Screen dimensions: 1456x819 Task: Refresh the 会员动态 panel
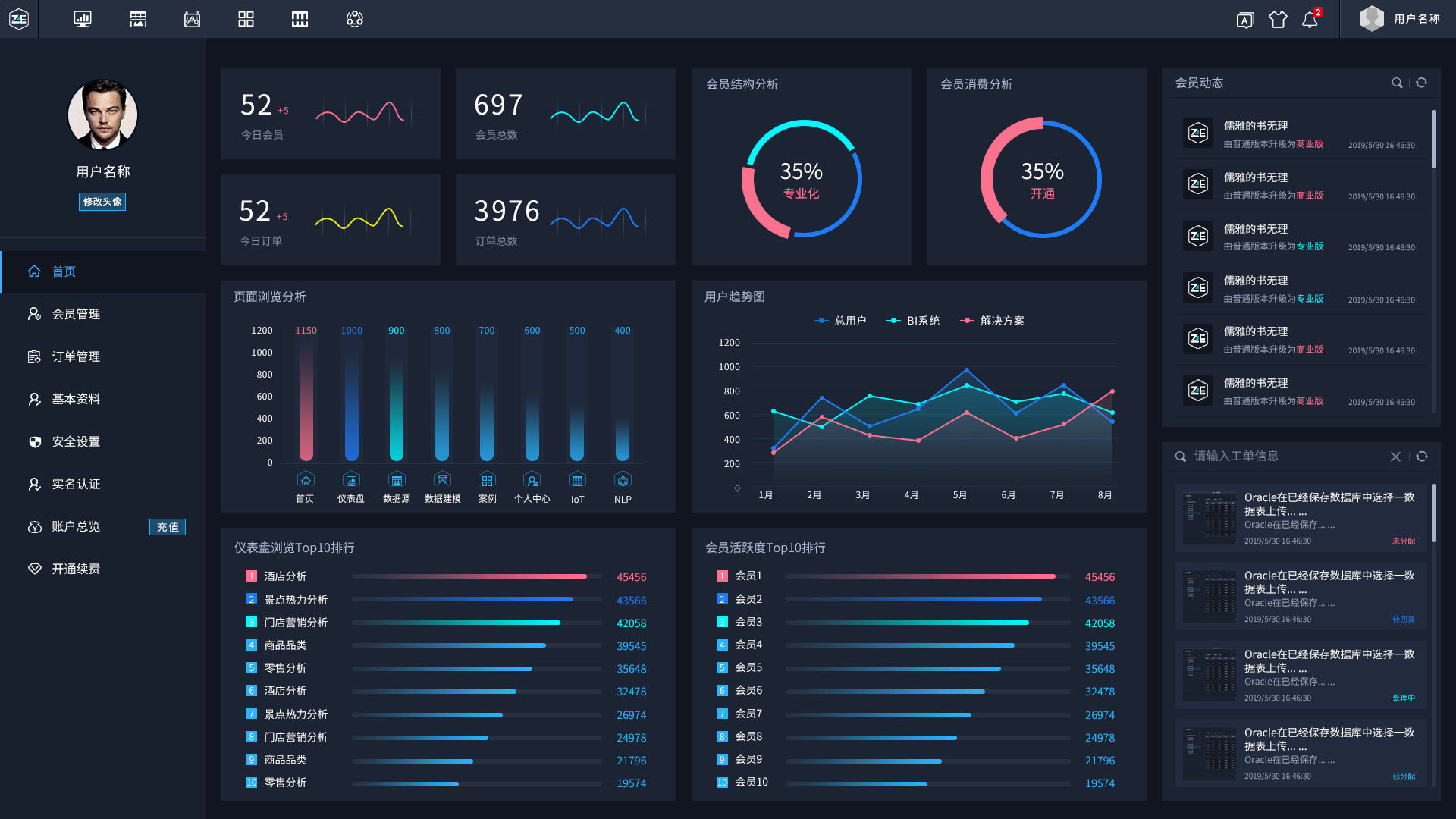point(1421,83)
